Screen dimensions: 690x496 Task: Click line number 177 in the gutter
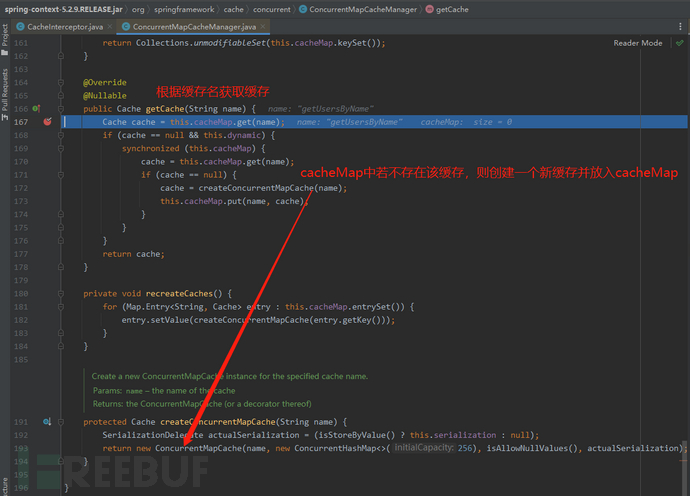click(x=21, y=254)
